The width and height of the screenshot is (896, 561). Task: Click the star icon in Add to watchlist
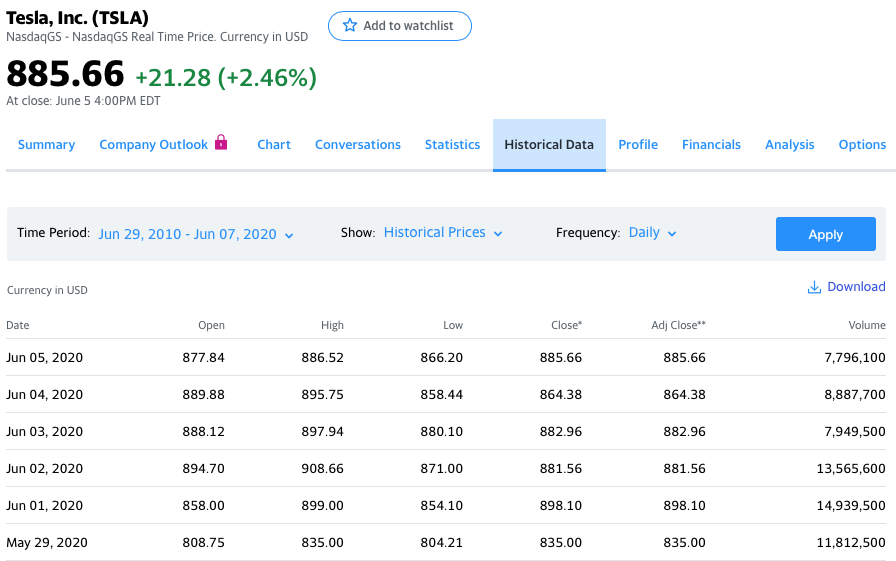[x=350, y=25]
